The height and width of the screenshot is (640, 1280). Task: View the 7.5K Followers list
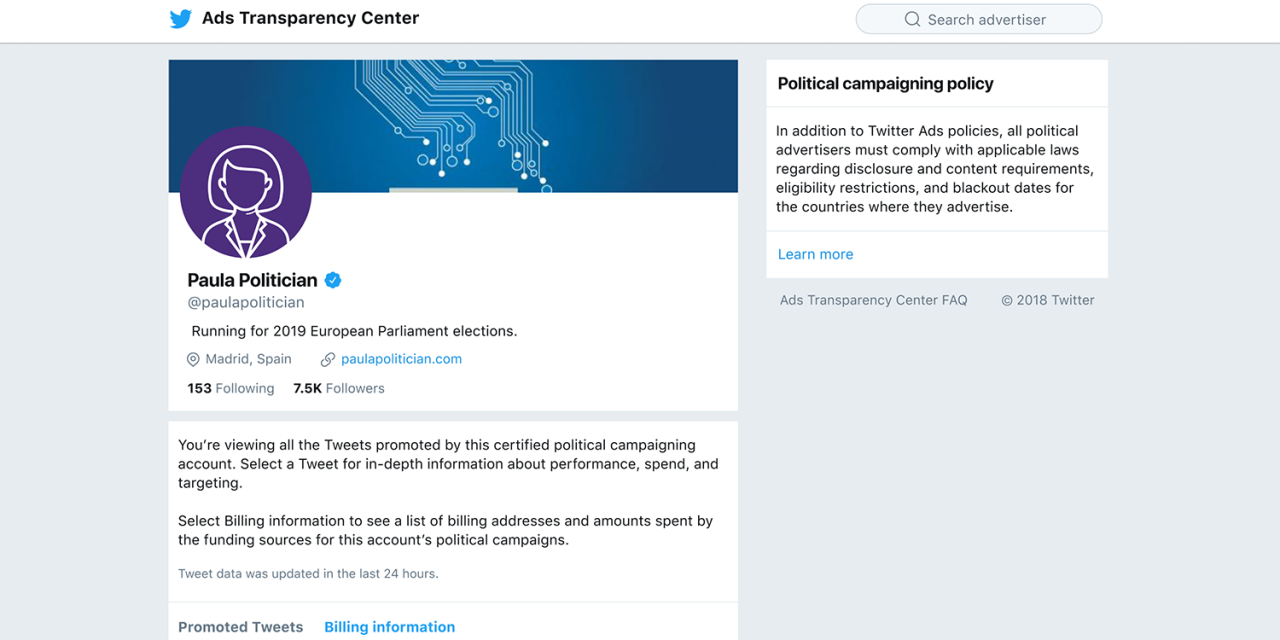338,388
